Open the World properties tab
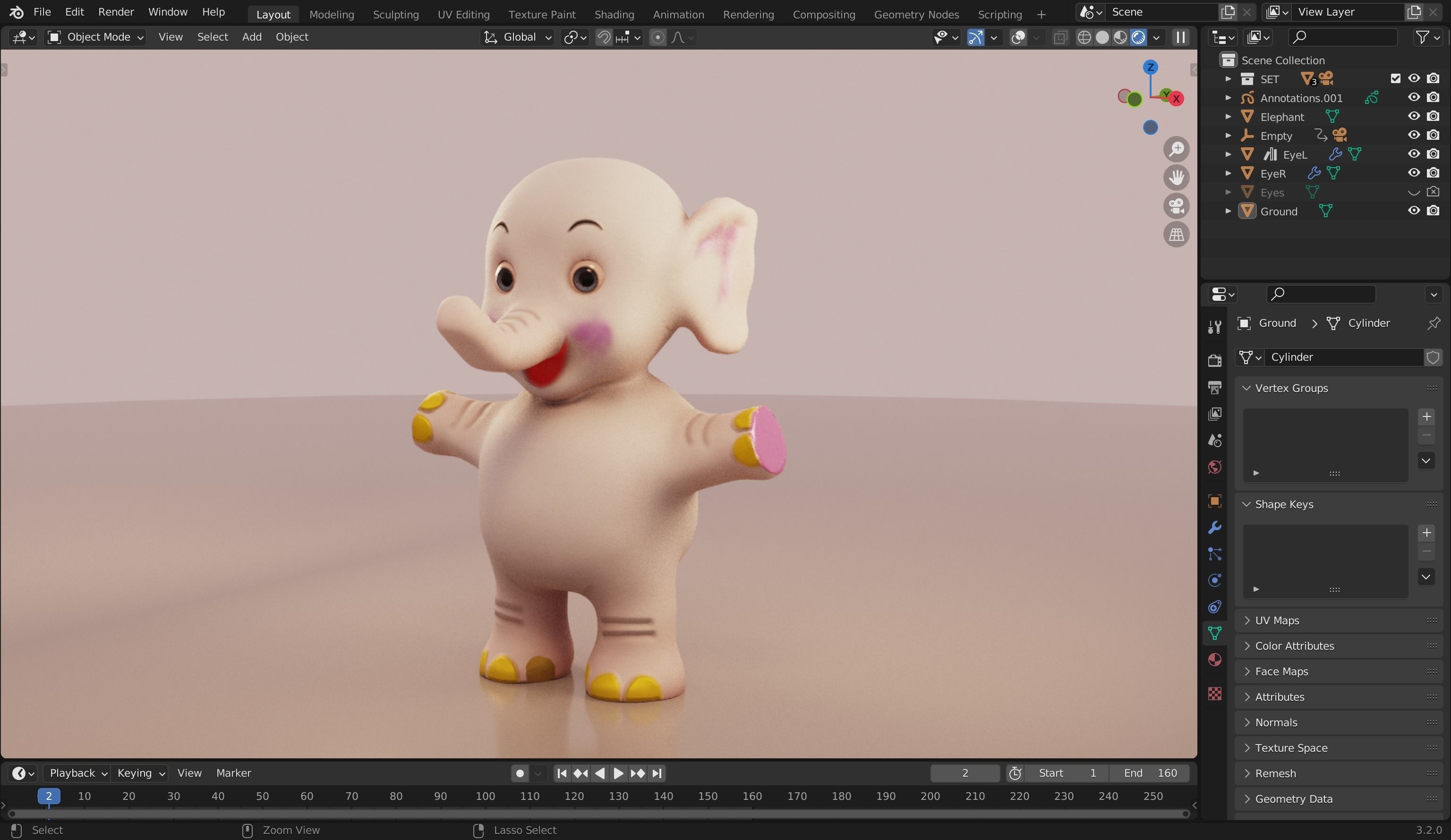This screenshot has width=1451, height=840. click(x=1214, y=467)
